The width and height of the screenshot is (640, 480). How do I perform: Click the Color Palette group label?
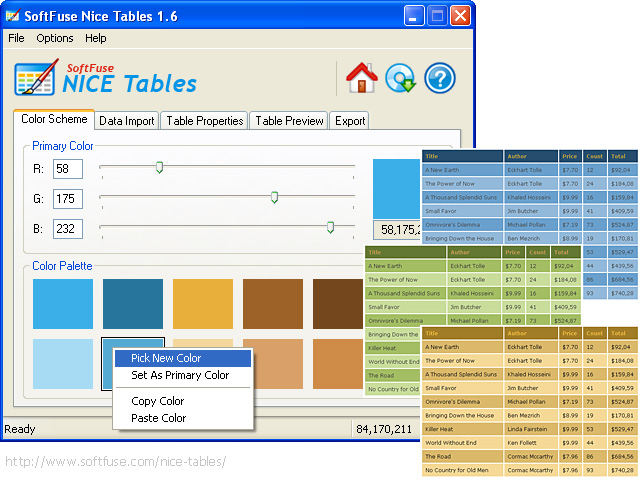click(x=62, y=266)
